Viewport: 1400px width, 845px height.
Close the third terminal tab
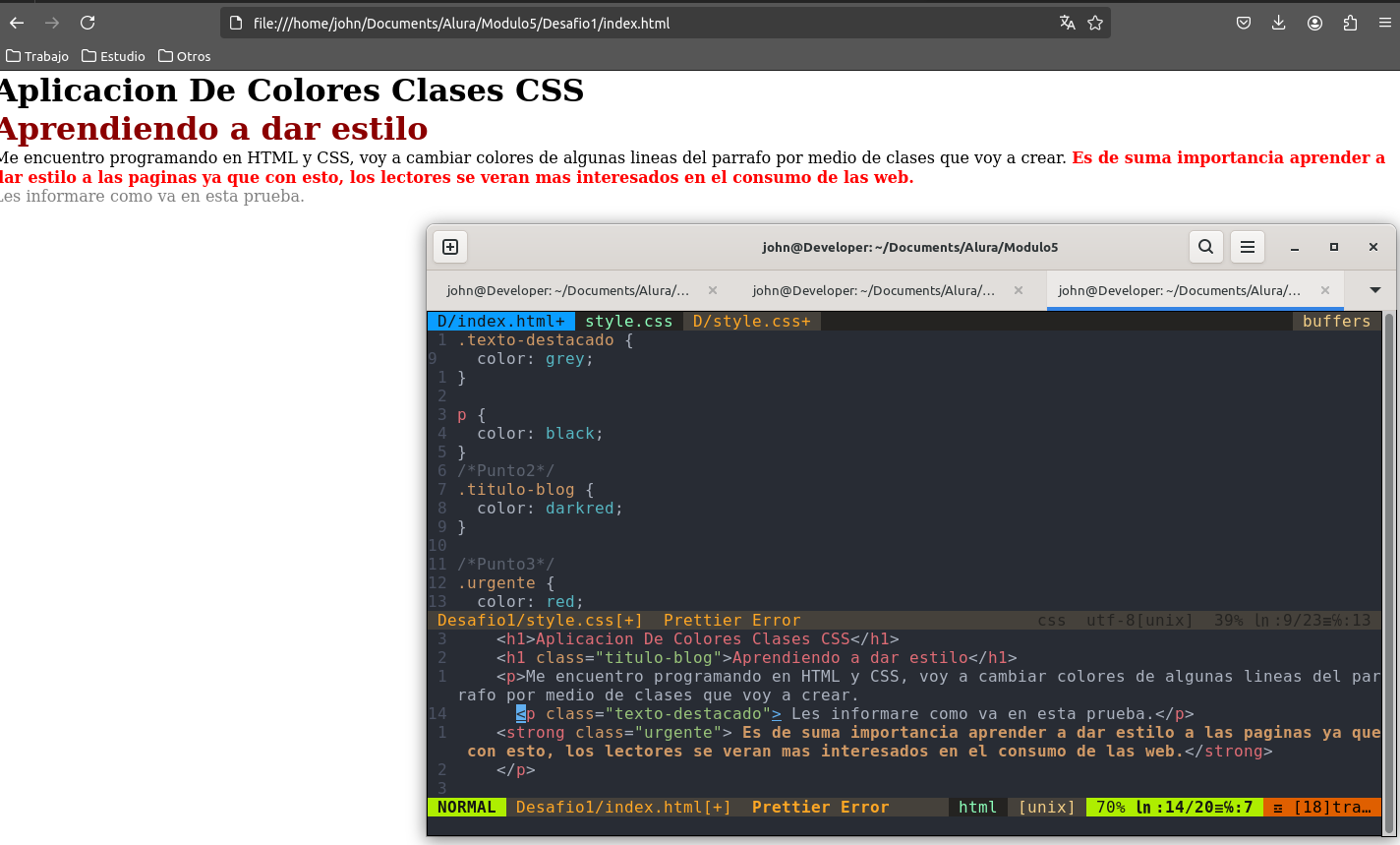coord(1325,290)
